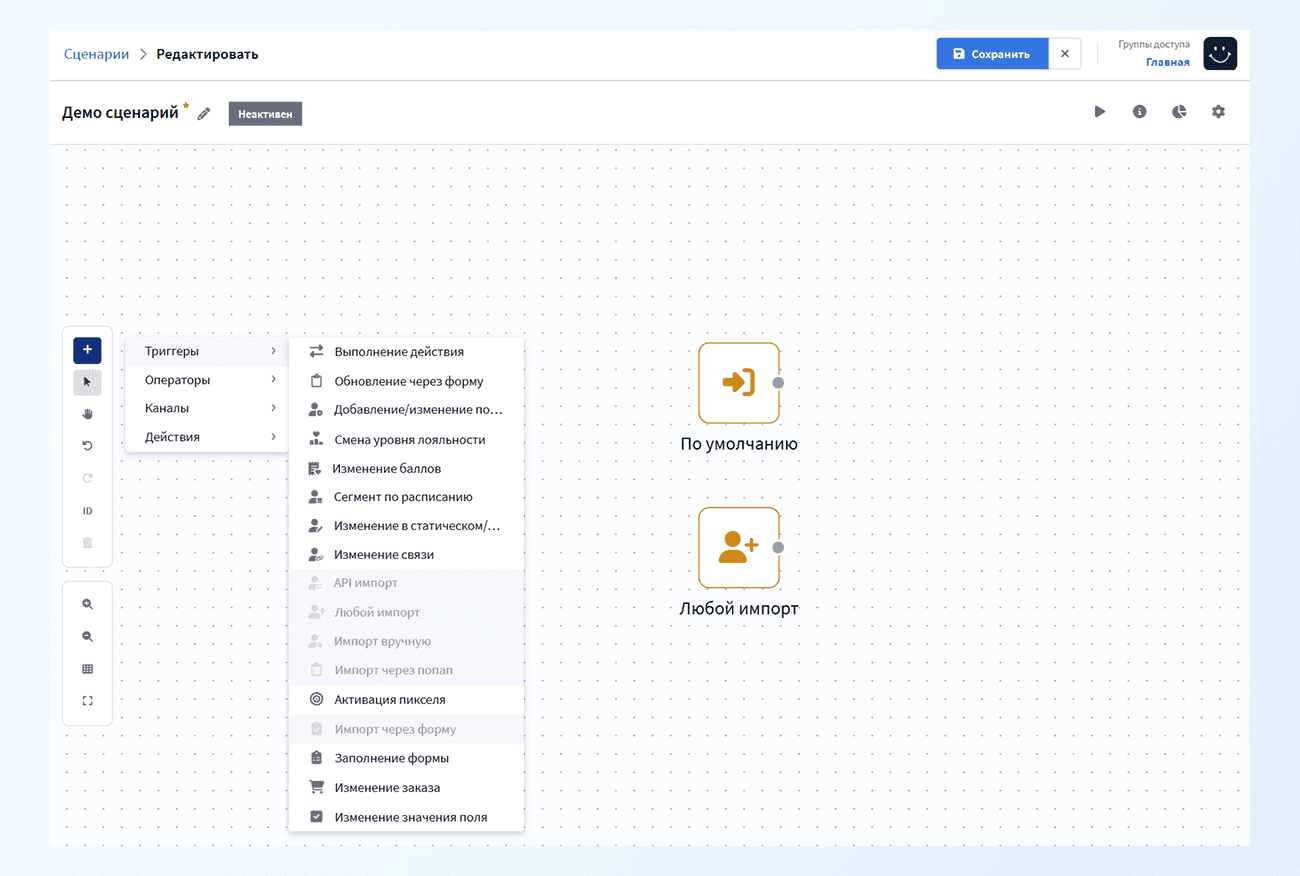The width and height of the screenshot is (1300, 876).
Task: Open the statistics pie chart icon
Action: pos(1179,112)
